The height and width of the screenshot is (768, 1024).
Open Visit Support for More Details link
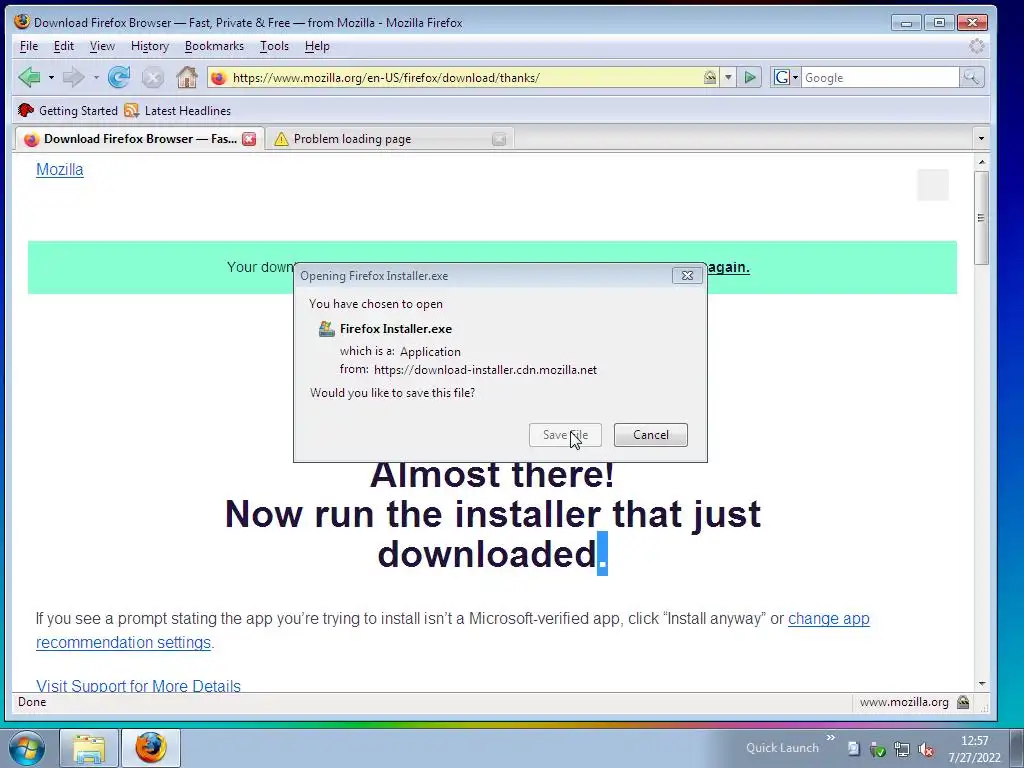pos(138,686)
